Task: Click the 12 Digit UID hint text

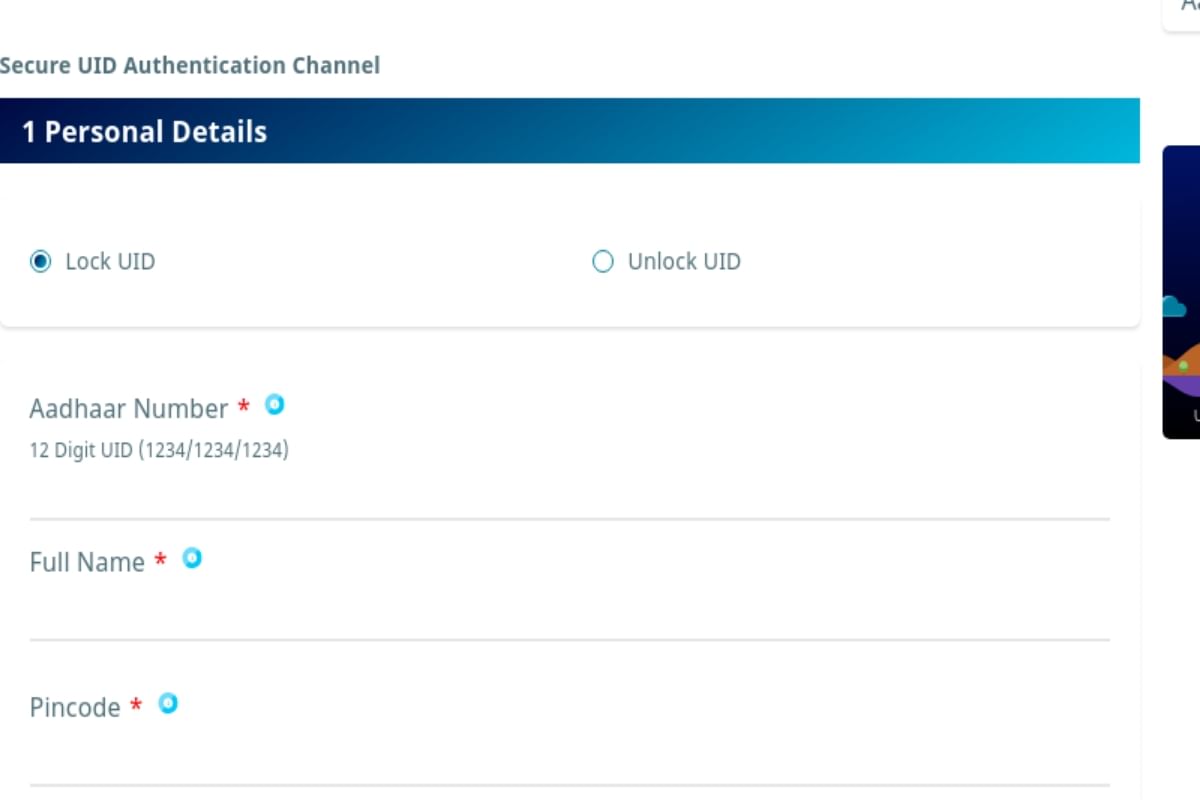Action: point(159,451)
